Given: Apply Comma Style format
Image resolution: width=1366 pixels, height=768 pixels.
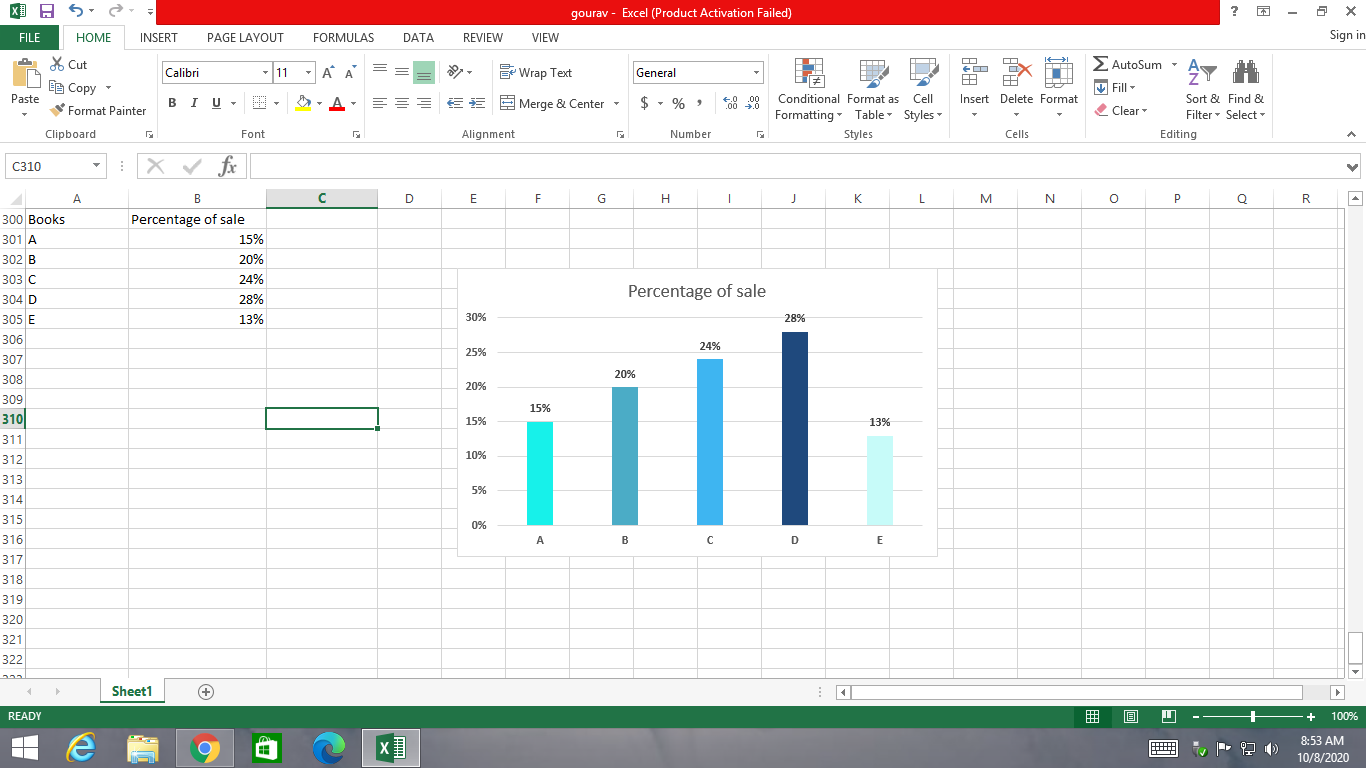Looking at the screenshot, I should [700, 103].
